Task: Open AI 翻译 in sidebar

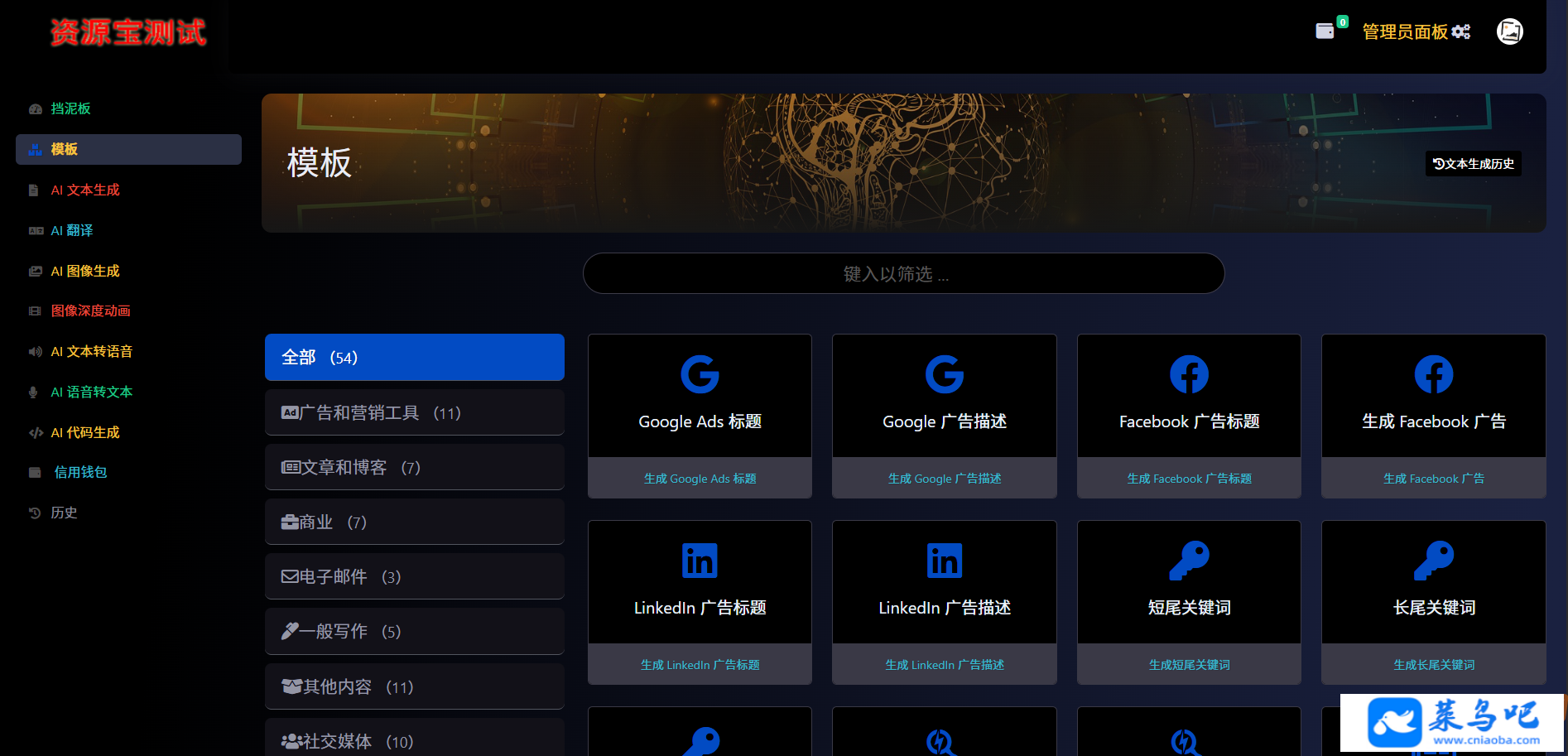Action: tap(128, 230)
